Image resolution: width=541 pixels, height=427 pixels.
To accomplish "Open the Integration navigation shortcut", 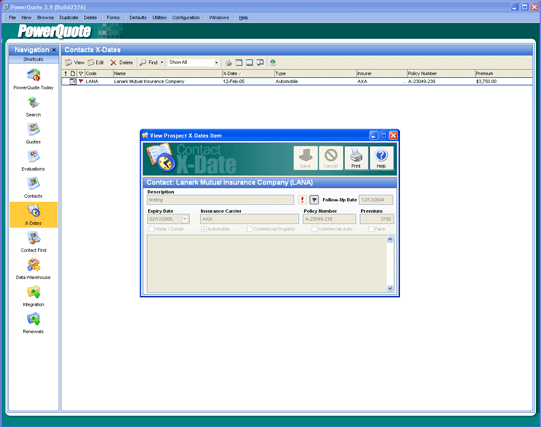I will [33, 297].
